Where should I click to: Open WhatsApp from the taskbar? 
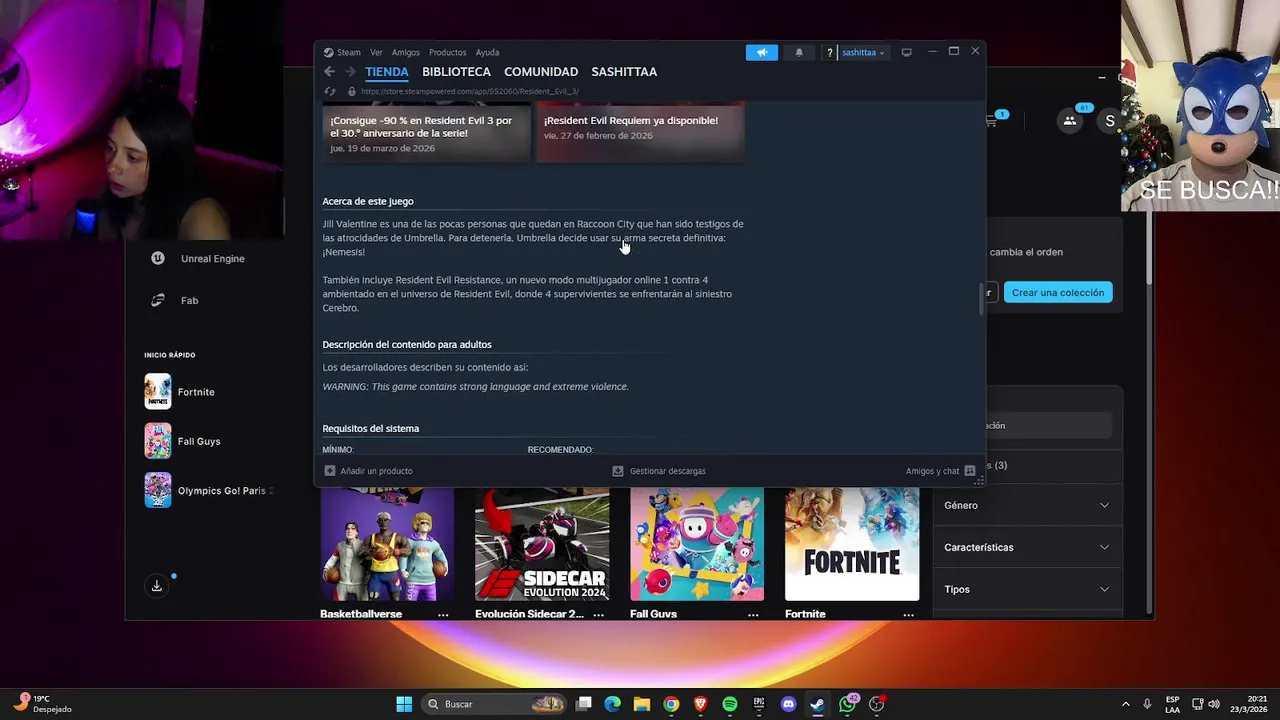[847, 704]
